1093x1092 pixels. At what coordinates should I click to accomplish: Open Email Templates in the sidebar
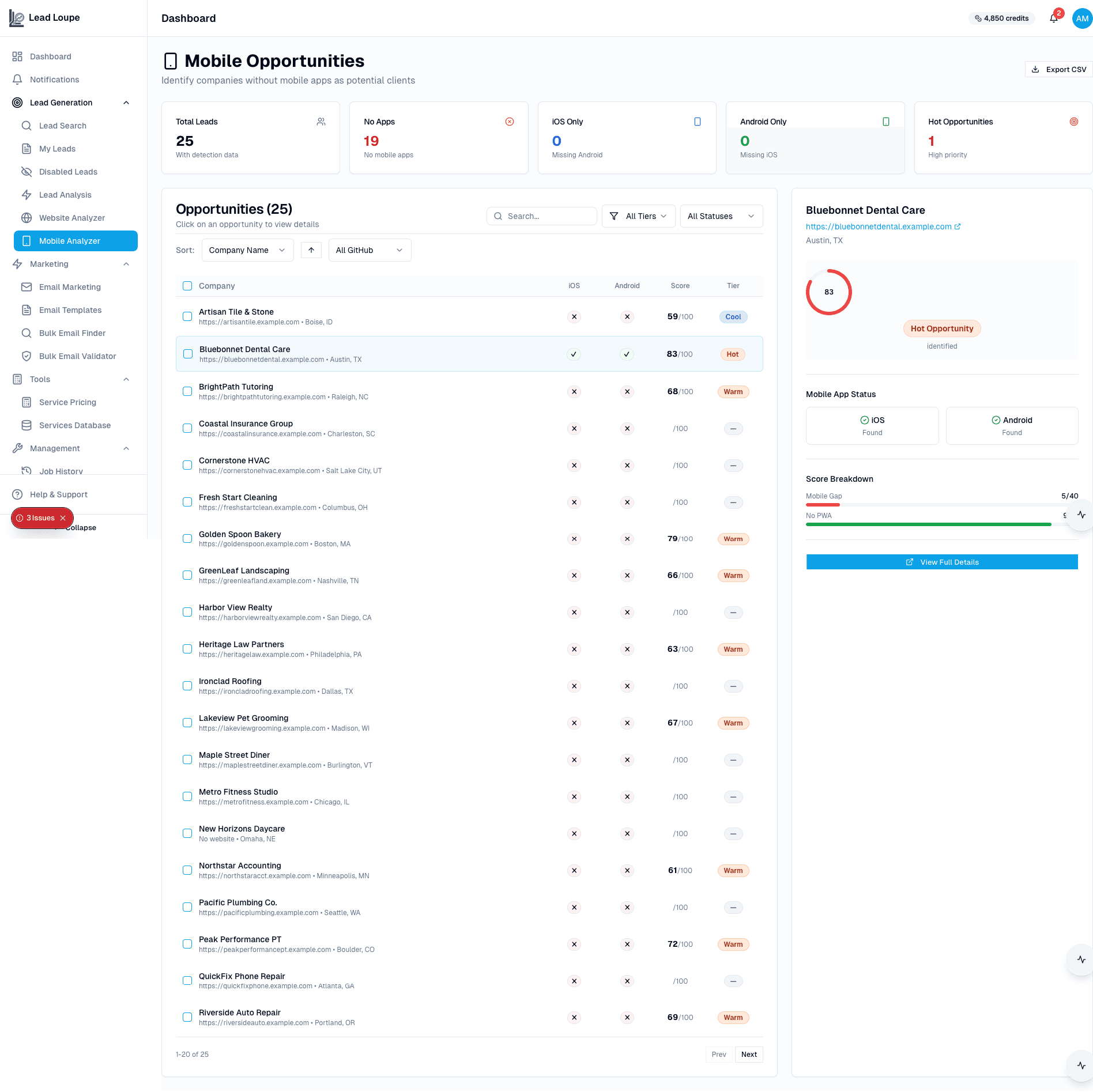(76, 310)
